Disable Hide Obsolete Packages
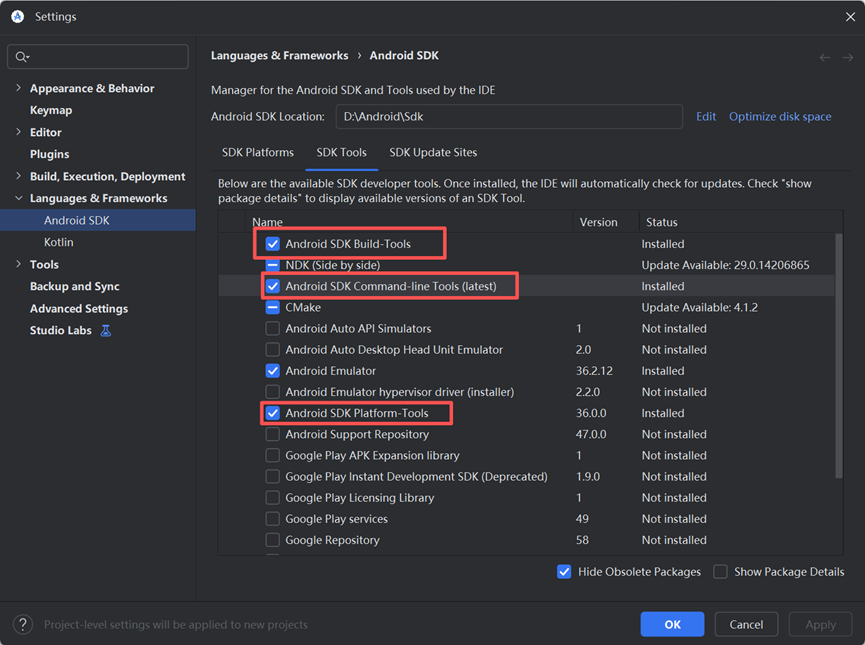This screenshot has width=865, height=645. [x=564, y=572]
